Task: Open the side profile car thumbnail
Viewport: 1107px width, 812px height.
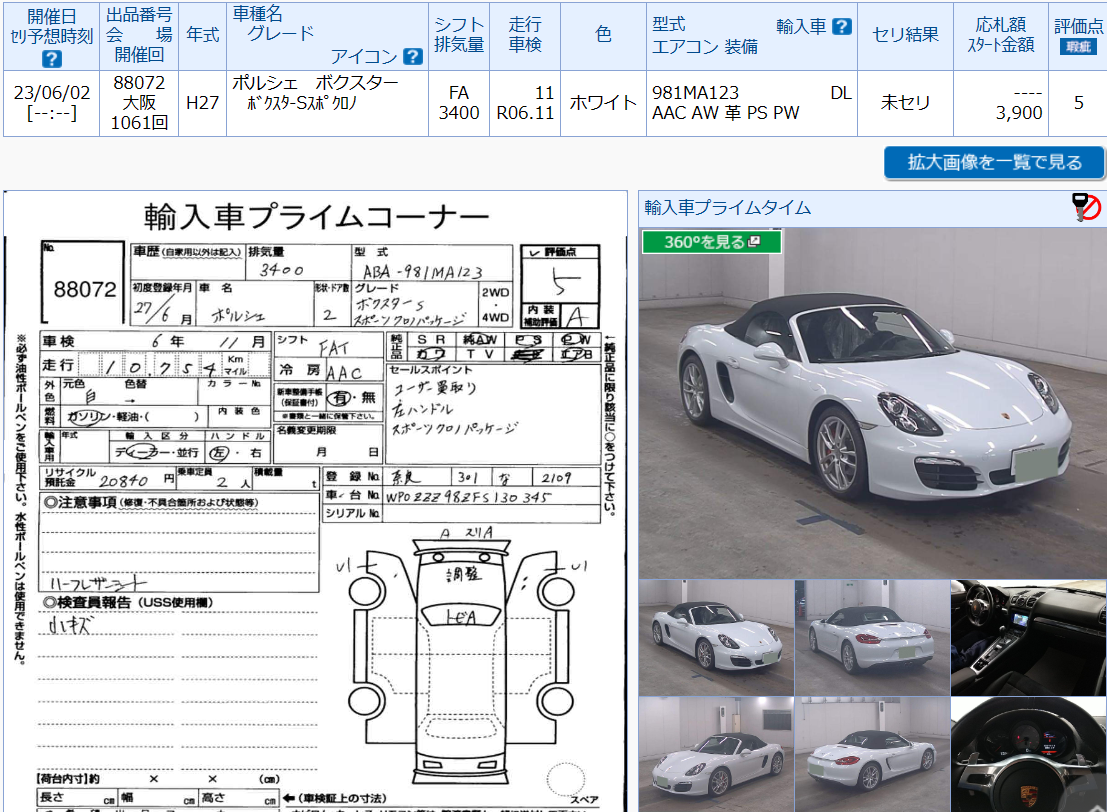Action: 717,754
